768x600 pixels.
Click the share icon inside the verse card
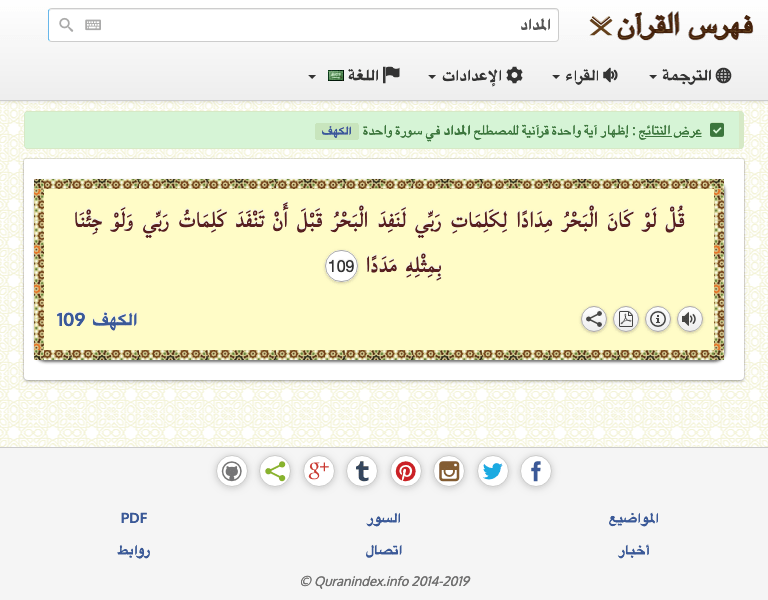click(x=594, y=319)
